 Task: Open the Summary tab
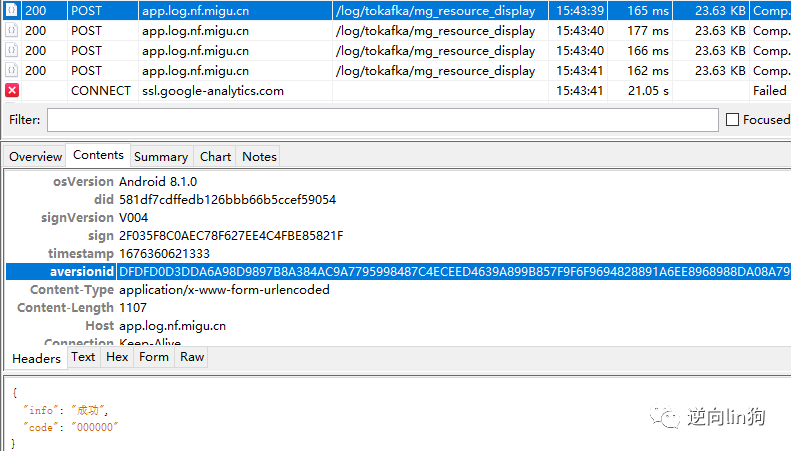pyautogui.click(x=160, y=156)
